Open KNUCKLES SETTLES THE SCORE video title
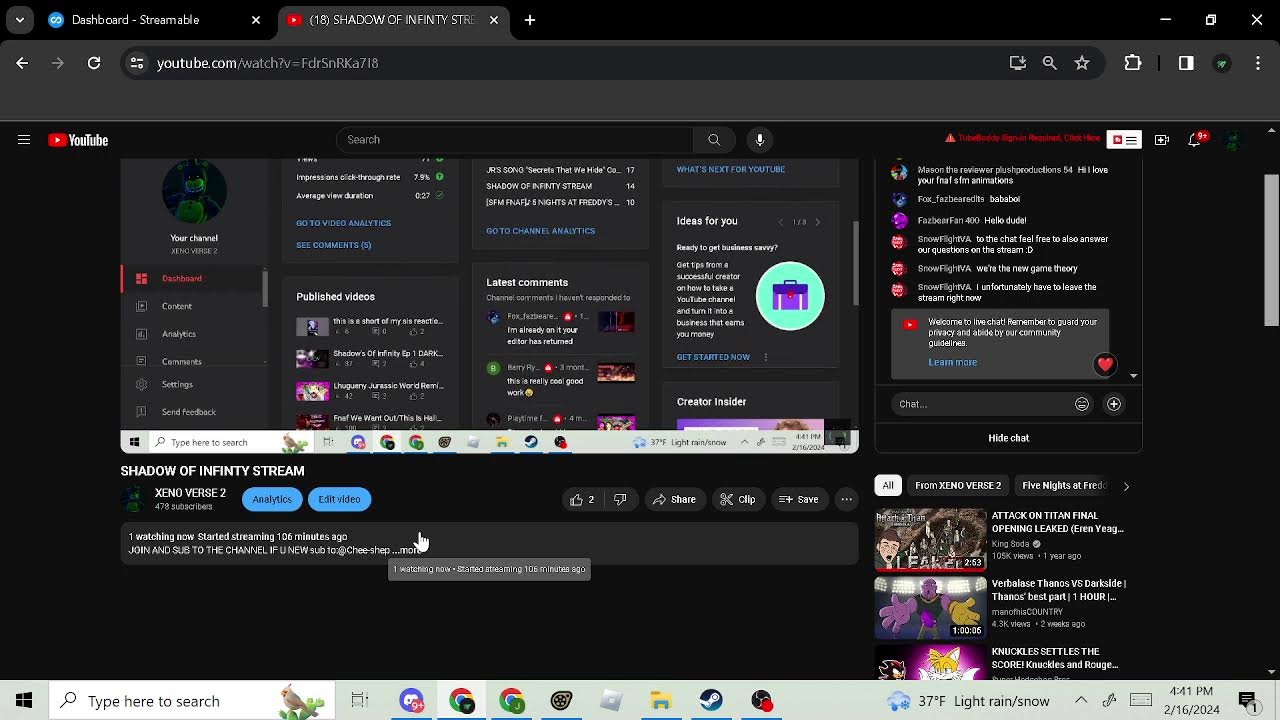The height and width of the screenshot is (720, 1280). pyautogui.click(x=1055, y=658)
